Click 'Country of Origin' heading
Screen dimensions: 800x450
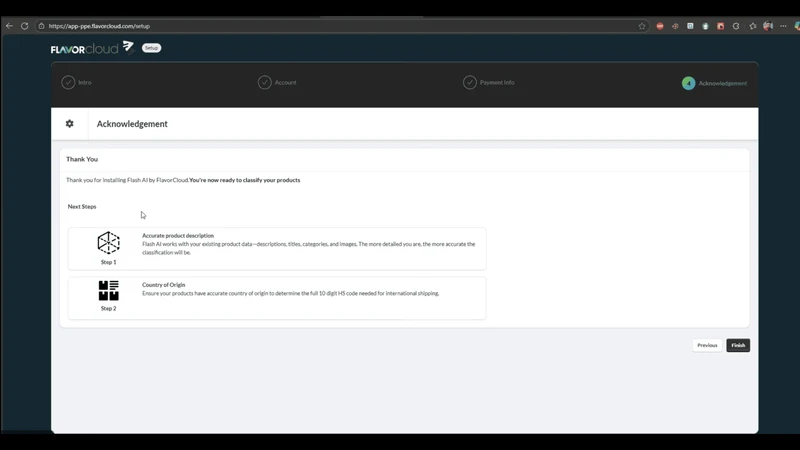pos(164,285)
